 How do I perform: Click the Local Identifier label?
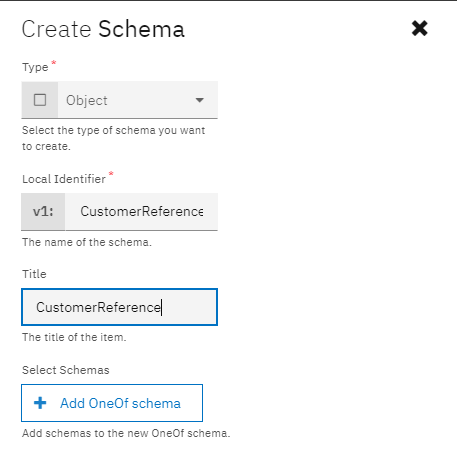[x=64, y=179]
